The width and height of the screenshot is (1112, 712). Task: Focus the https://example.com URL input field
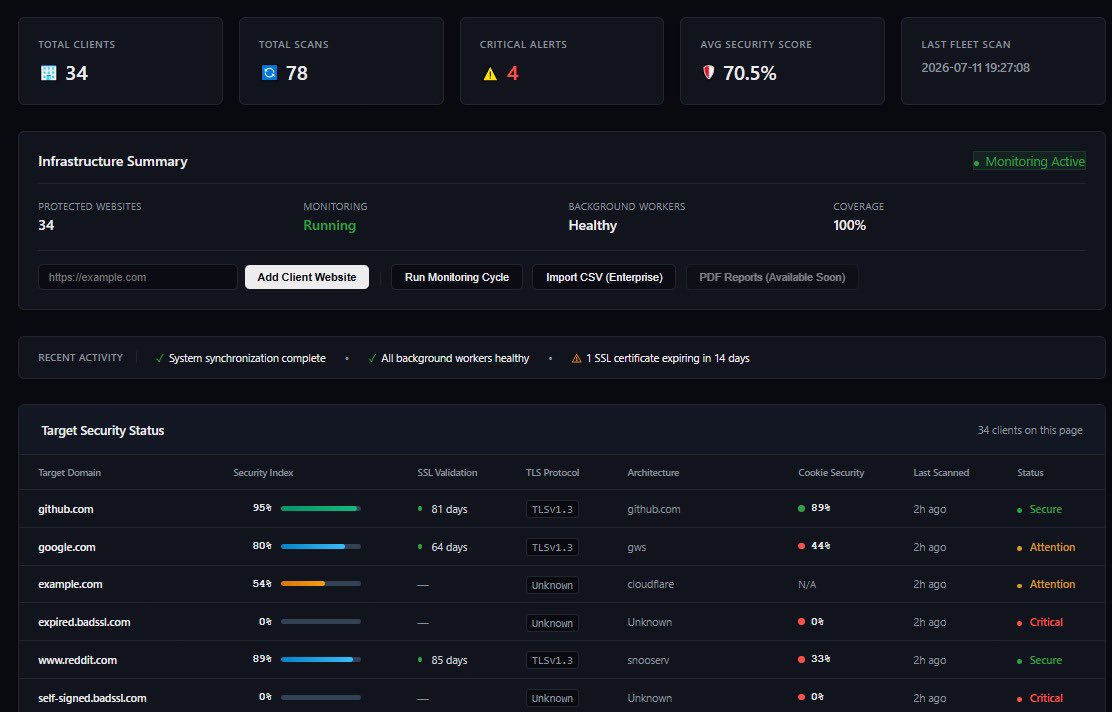[x=138, y=277]
